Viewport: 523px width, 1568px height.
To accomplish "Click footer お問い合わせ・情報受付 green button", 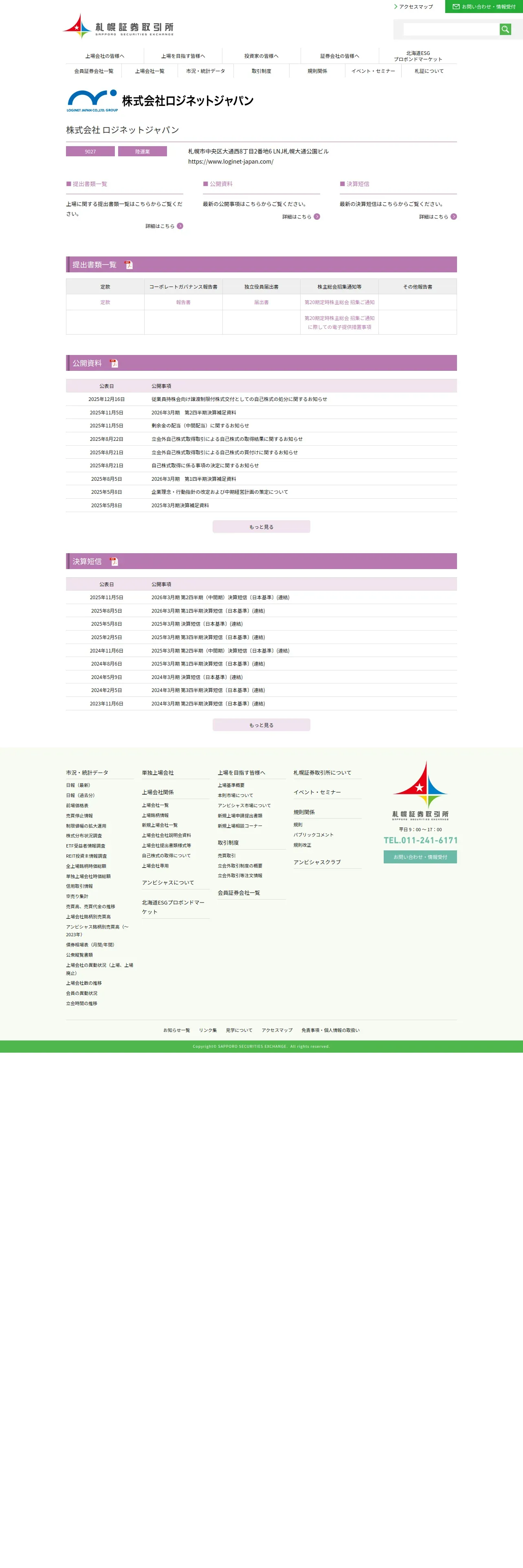I will point(420,858).
